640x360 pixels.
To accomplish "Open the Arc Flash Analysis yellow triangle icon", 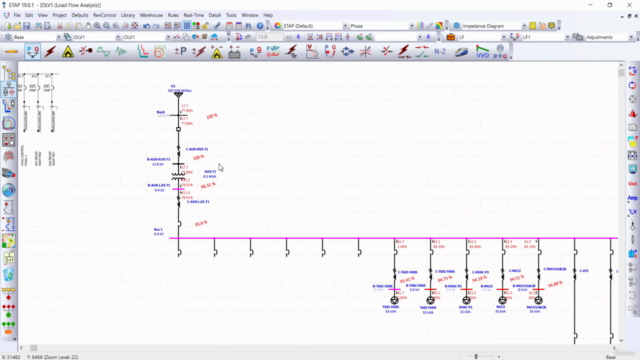I will pos(68,52).
